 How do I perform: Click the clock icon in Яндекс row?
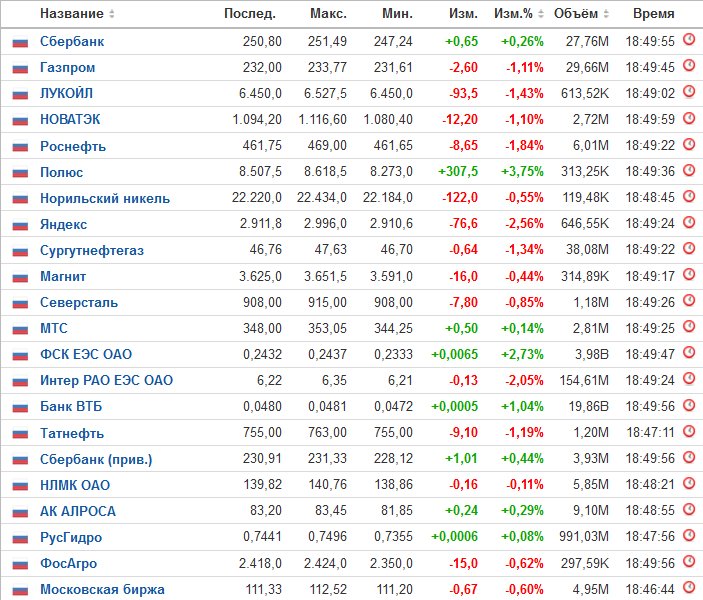click(689, 222)
